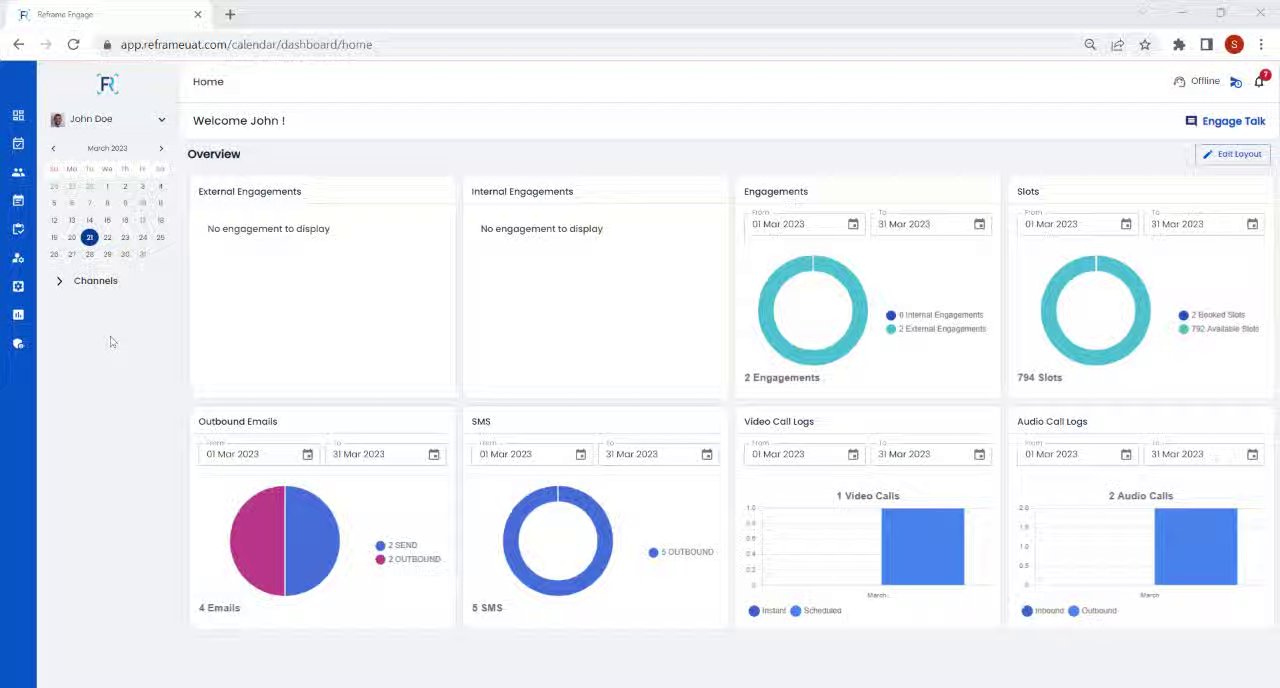This screenshot has width=1280, height=688.
Task: Select the Reframe Engage browser tab
Action: [108, 14]
